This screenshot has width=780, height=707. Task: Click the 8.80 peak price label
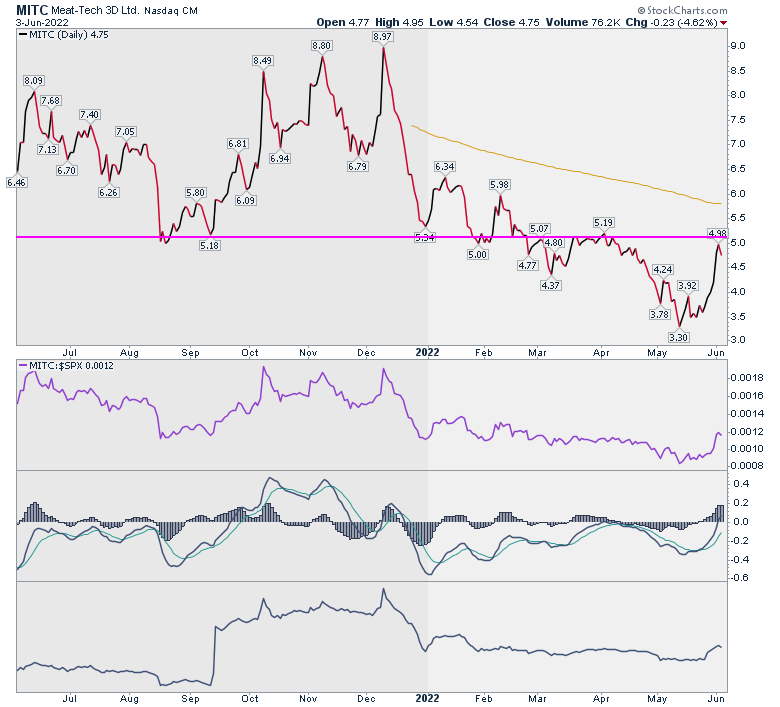click(321, 46)
